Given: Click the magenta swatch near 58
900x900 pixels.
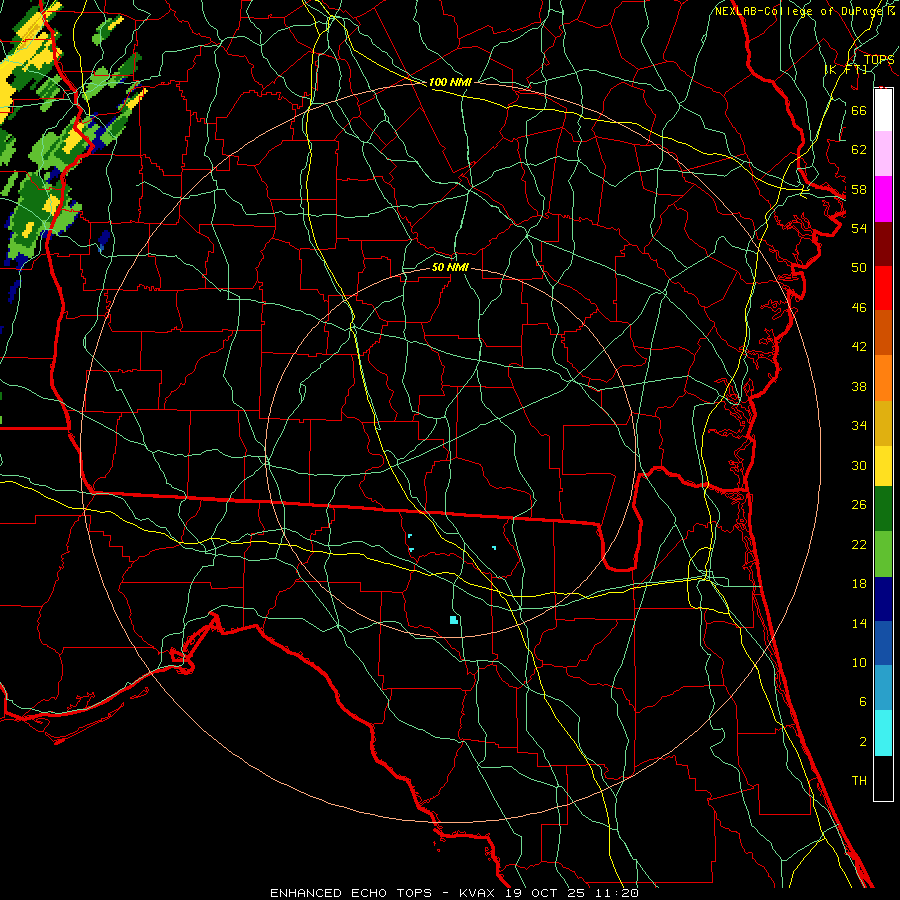Looking at the screenshot, I should (x=883, y=199).
